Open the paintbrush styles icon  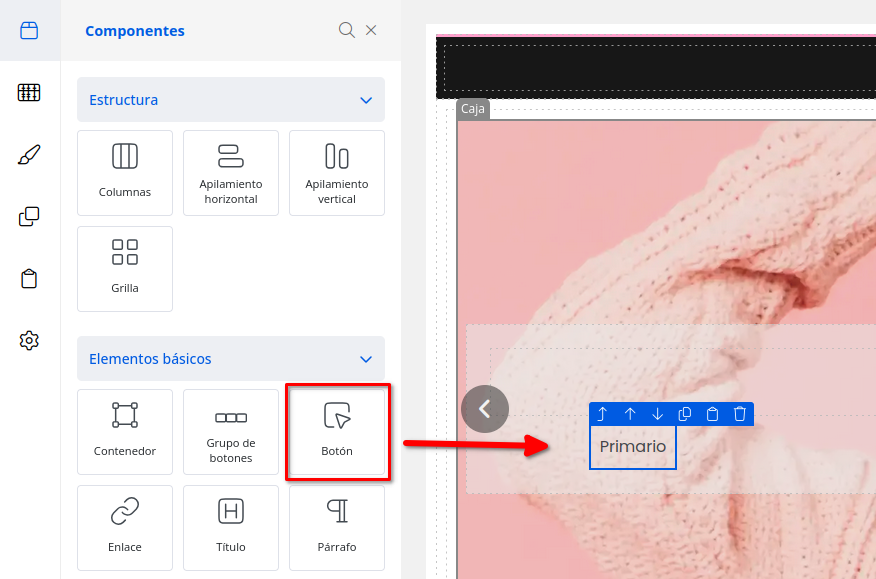click(29, 155)
